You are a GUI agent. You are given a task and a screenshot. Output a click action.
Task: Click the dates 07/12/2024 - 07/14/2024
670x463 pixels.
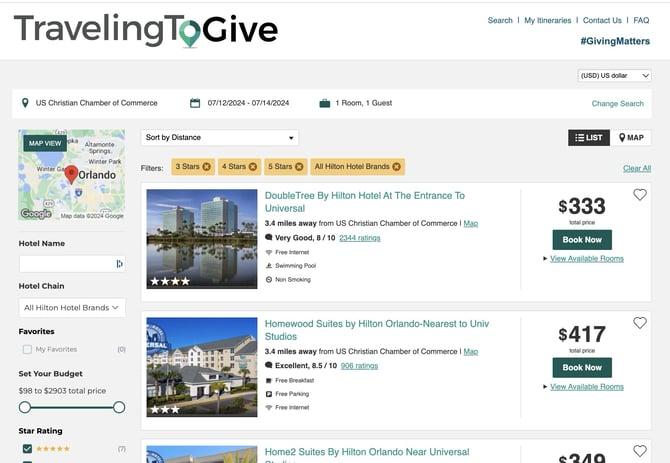click(248, 103)
